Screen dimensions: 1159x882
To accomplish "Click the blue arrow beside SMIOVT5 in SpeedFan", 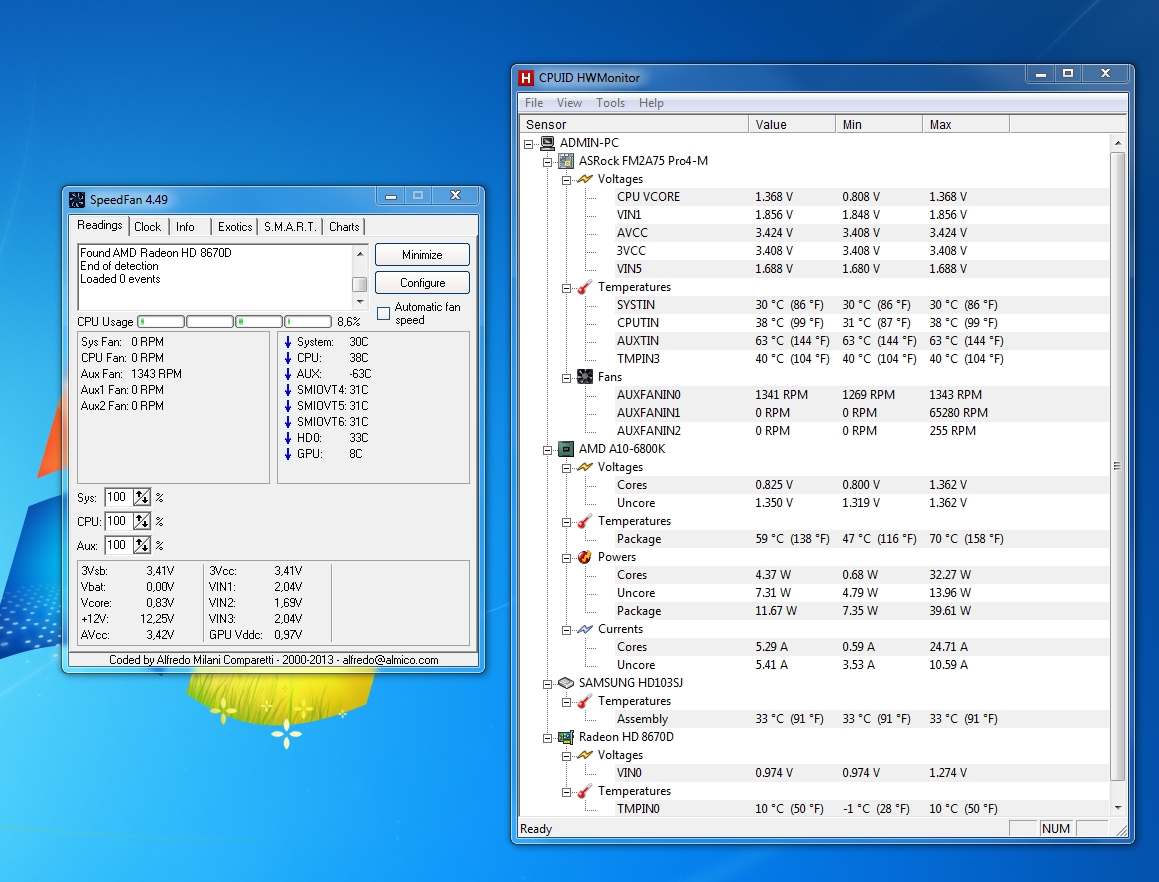I will pyautogui.click(x=288, y=406).
